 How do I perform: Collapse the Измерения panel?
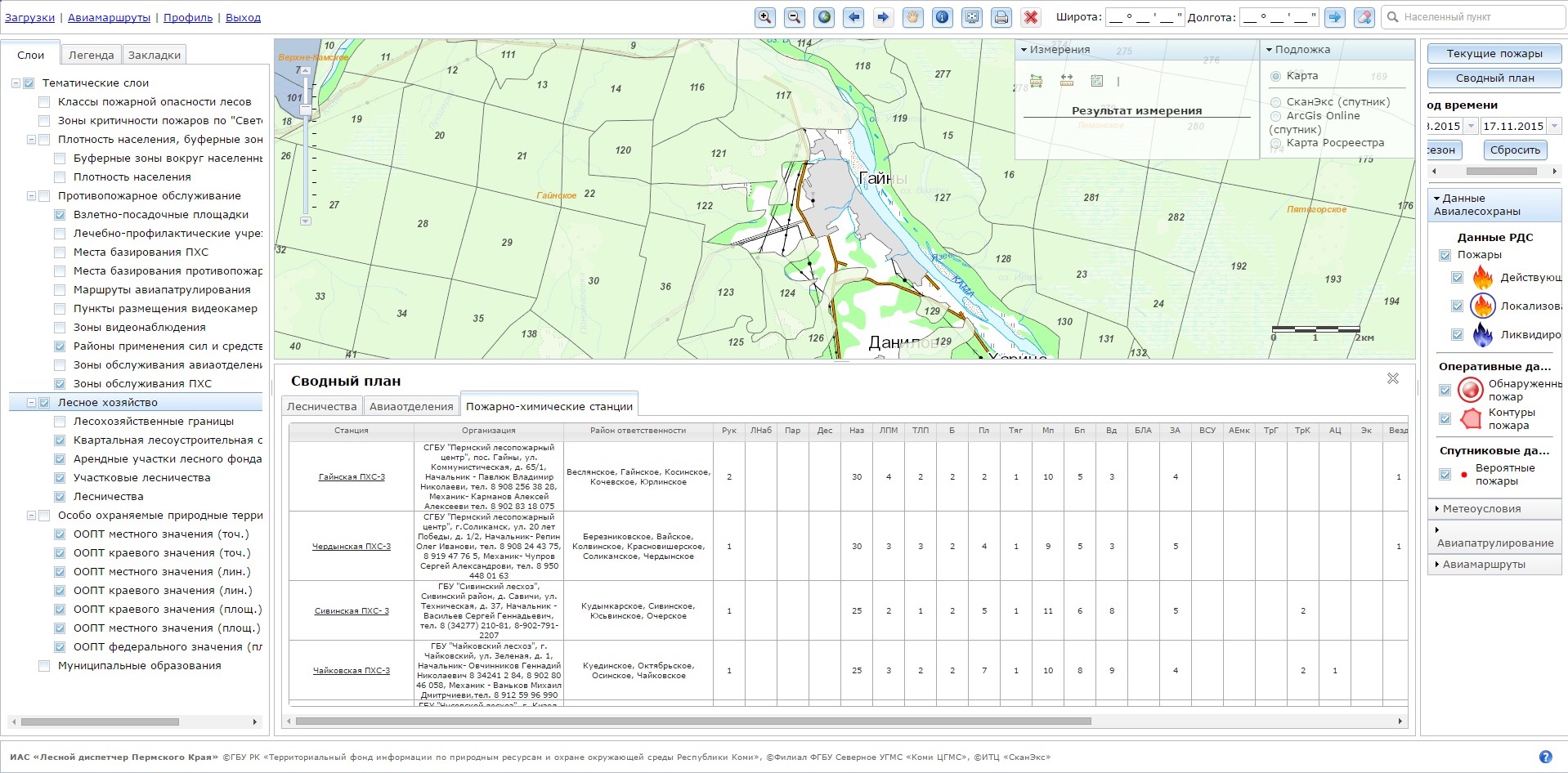tap(1024, 50)
